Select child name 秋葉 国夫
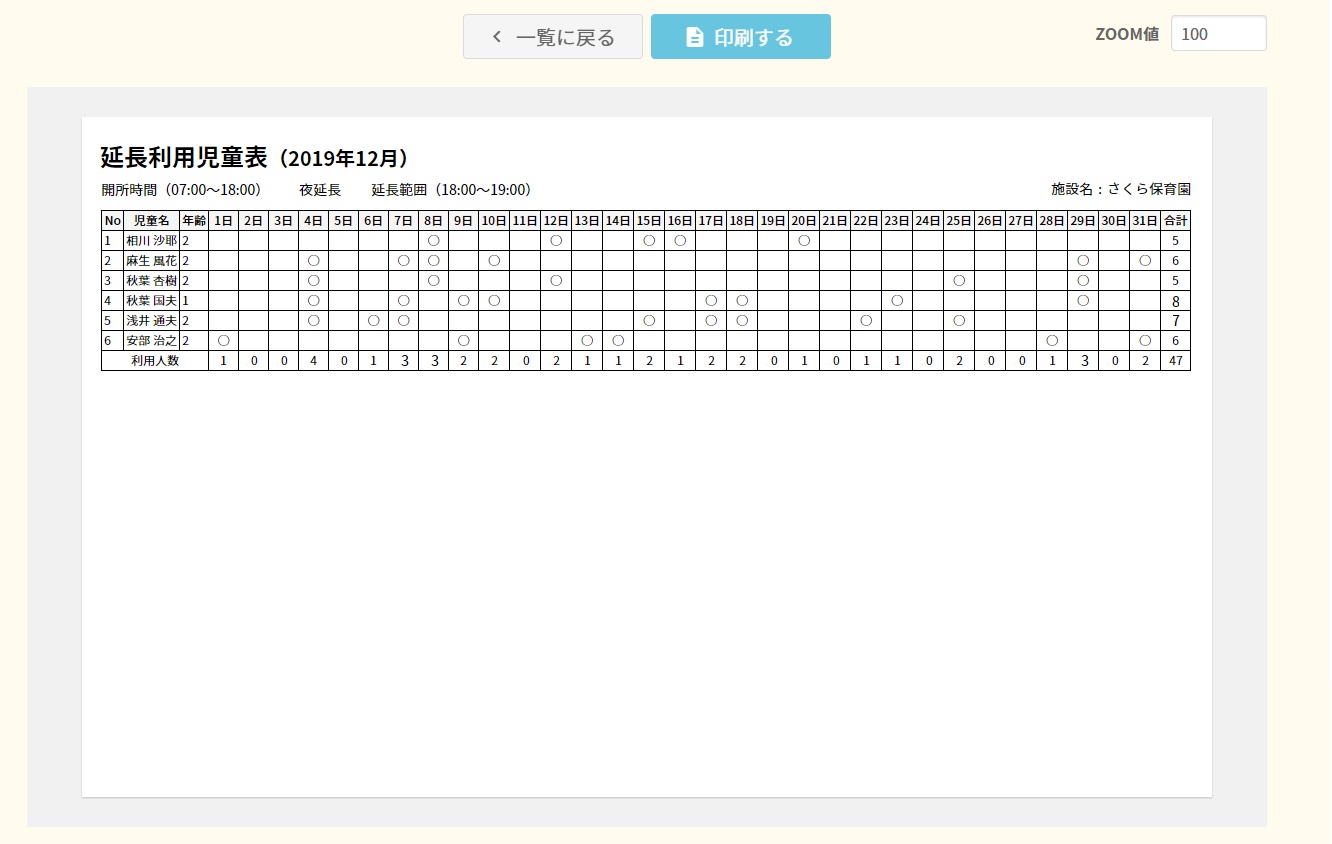This screenshot has width=1332, height=844. 151,301
